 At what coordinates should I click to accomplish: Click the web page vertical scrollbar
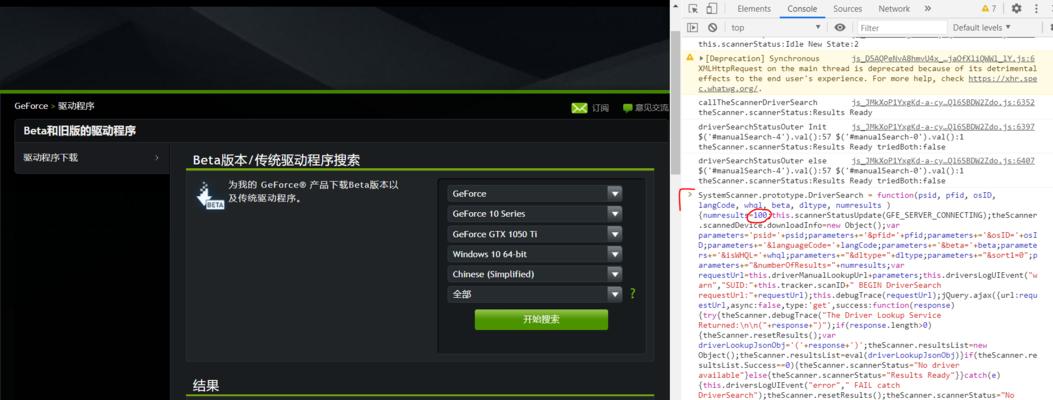675,101
